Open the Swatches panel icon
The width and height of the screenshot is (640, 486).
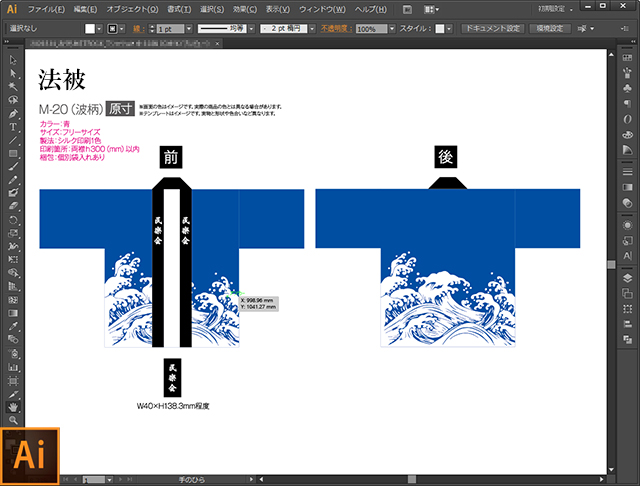627,58
